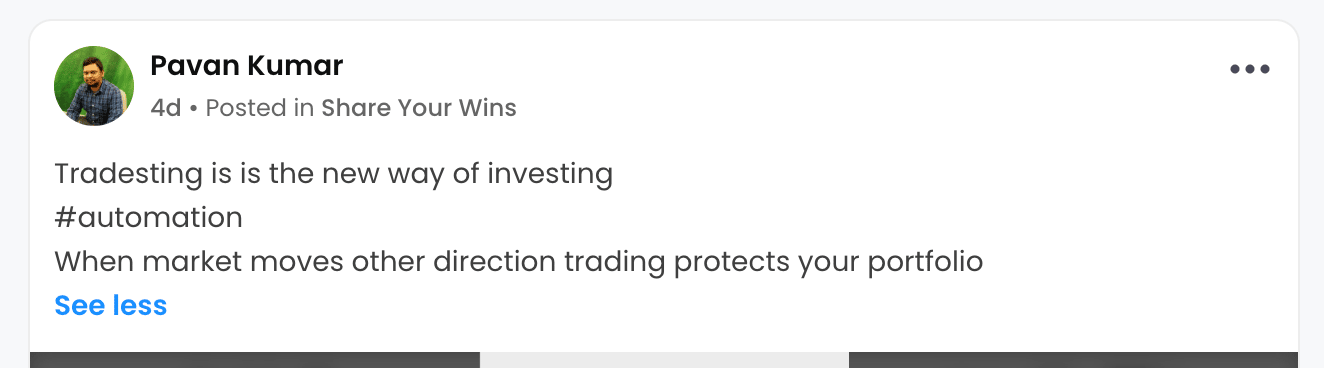The width and height of the screenshot is (1324, 368).
Task: Click the 'Posted in' label text
Action: pyautogui.click(x=260, y=108)
